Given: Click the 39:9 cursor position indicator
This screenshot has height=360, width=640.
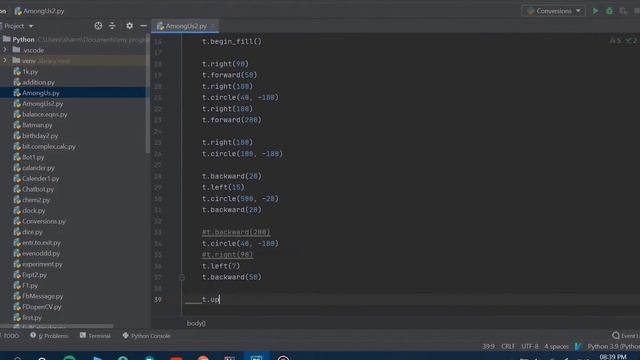Looking at the screenshot, I should tap(489, 347).
